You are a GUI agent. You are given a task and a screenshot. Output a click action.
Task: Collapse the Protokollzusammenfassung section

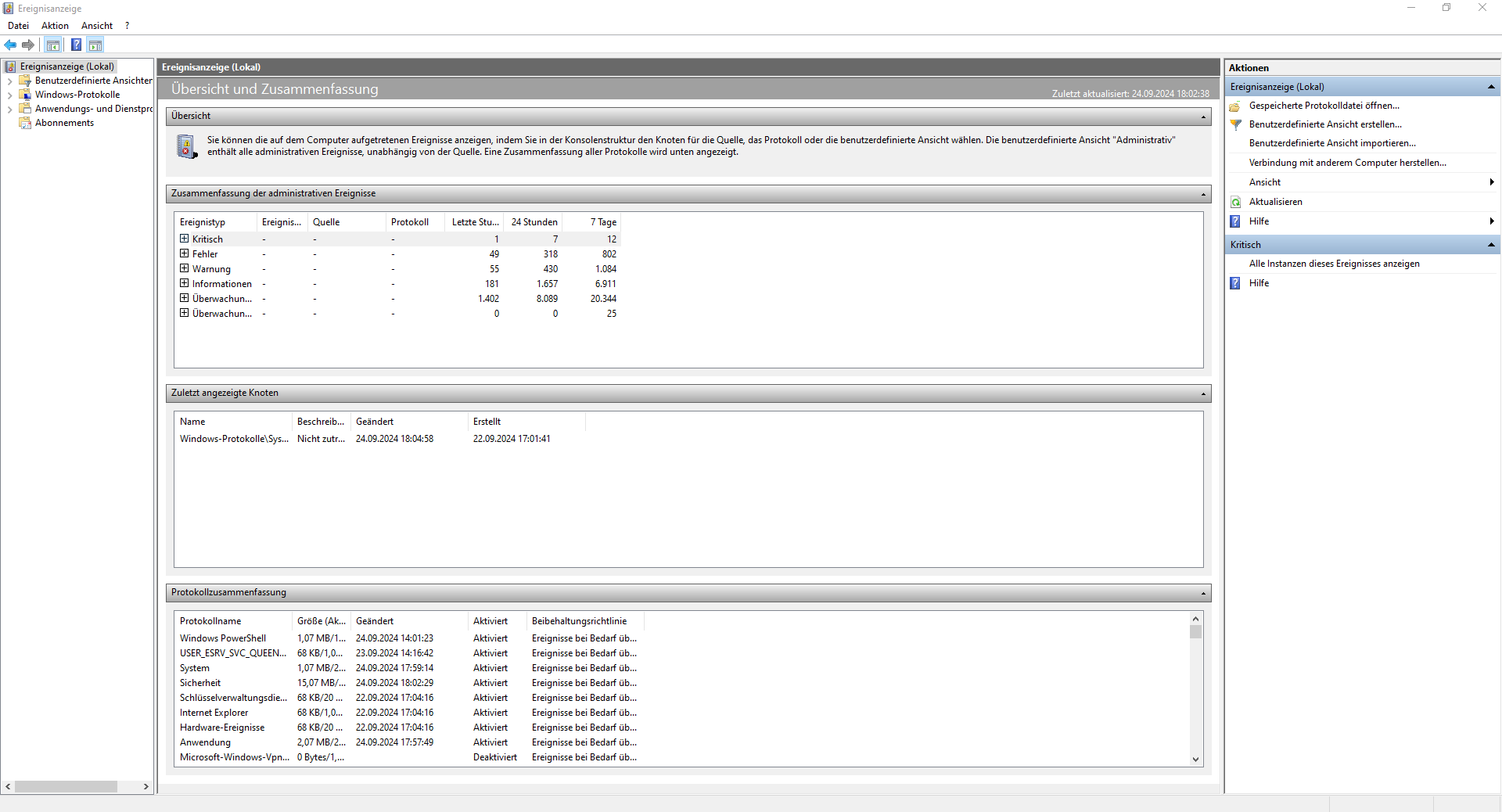pos(1203,593)
